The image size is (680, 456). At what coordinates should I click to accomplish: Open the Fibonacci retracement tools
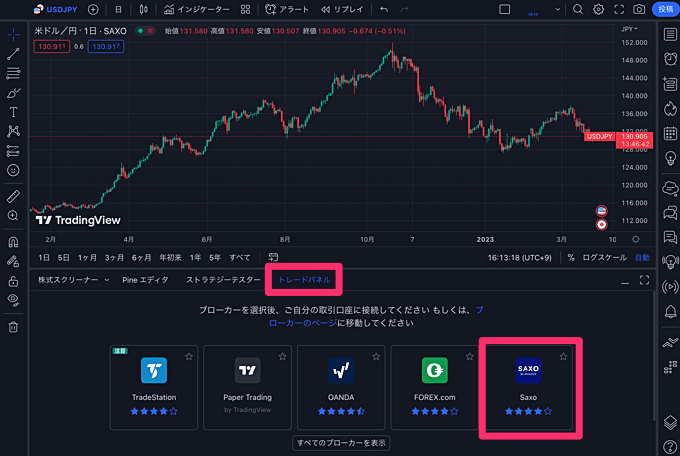point(13,73)
